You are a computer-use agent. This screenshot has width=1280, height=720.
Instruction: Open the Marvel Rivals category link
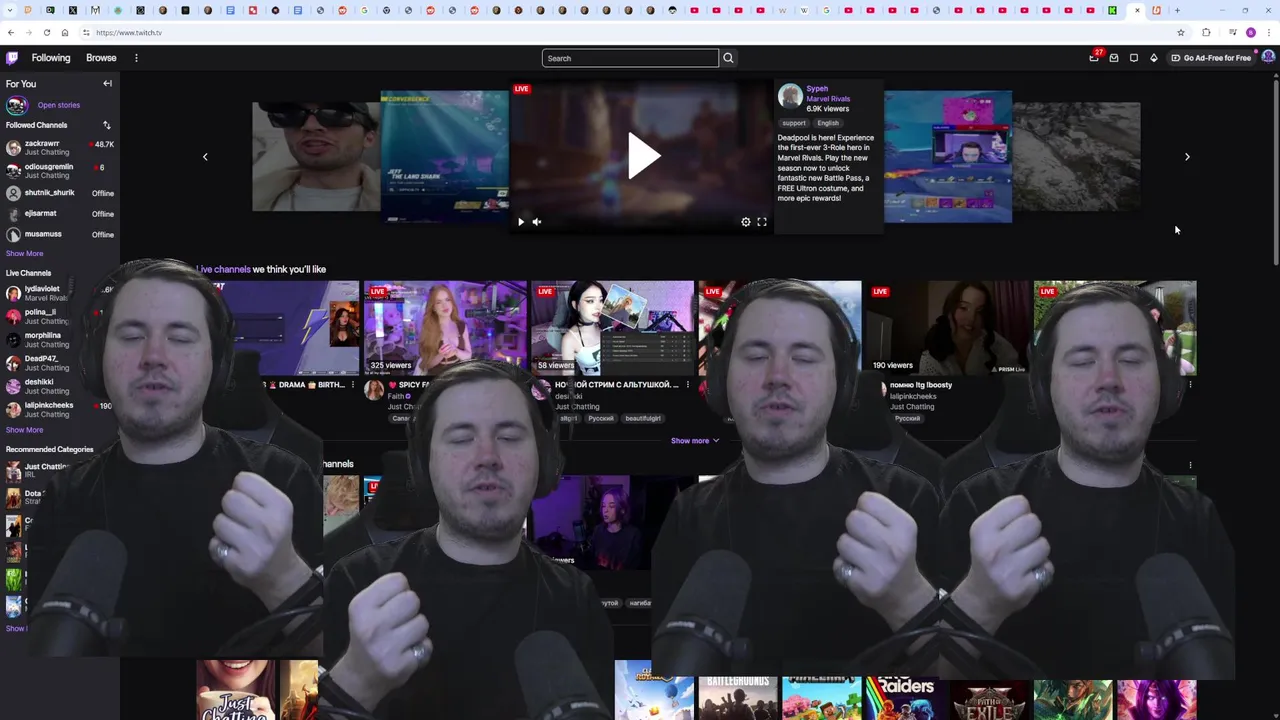pos(828,99)
